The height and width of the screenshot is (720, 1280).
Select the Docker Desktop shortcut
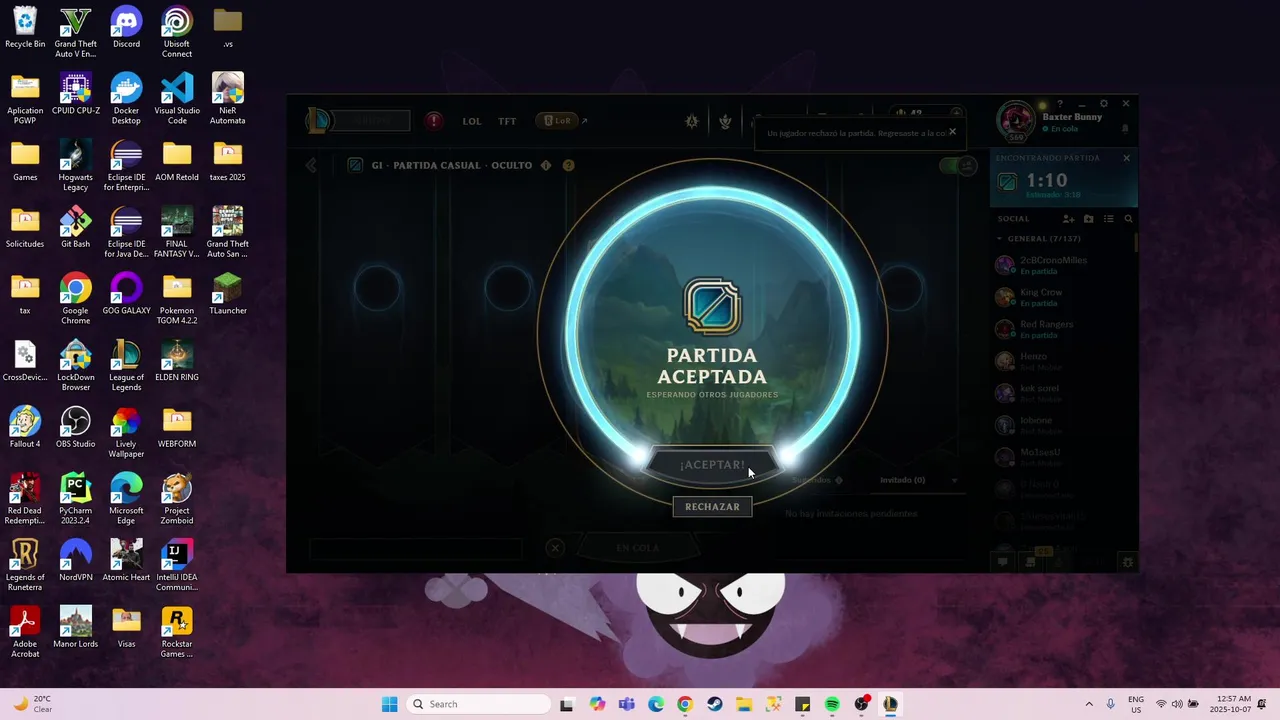(x=126, y=99)
